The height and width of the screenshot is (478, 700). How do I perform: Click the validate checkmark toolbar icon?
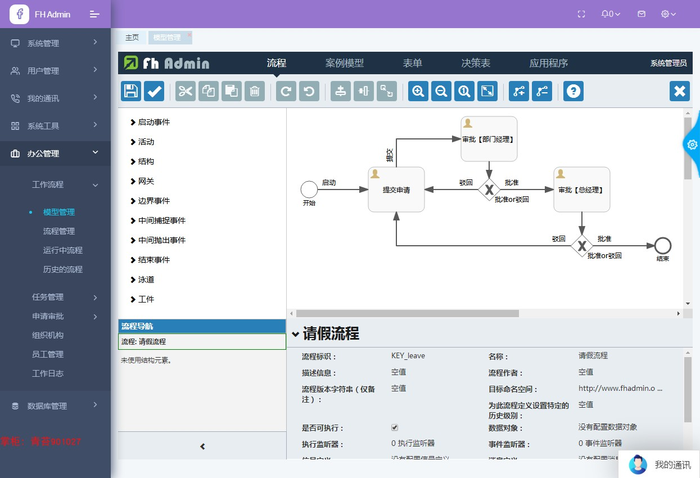click(x=154, y=91)
